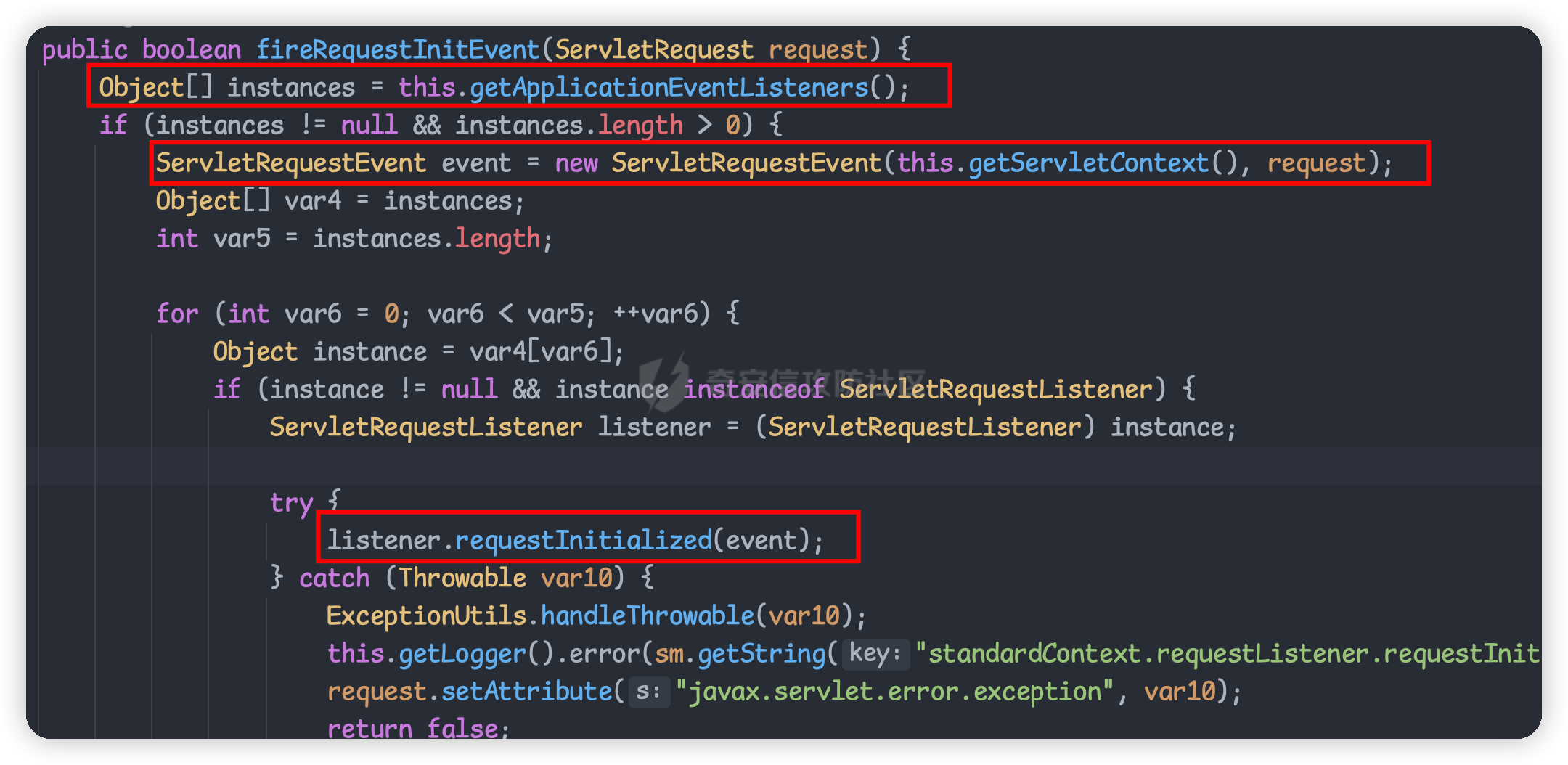Click the ExceptionUtils class name
The height and width of the screenshot is (765, 1568).
tap(425, 615)
